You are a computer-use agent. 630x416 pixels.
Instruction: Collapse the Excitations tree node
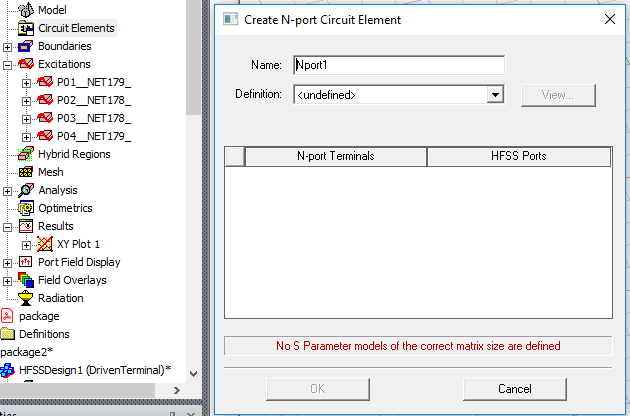click(x=8, y=64)
